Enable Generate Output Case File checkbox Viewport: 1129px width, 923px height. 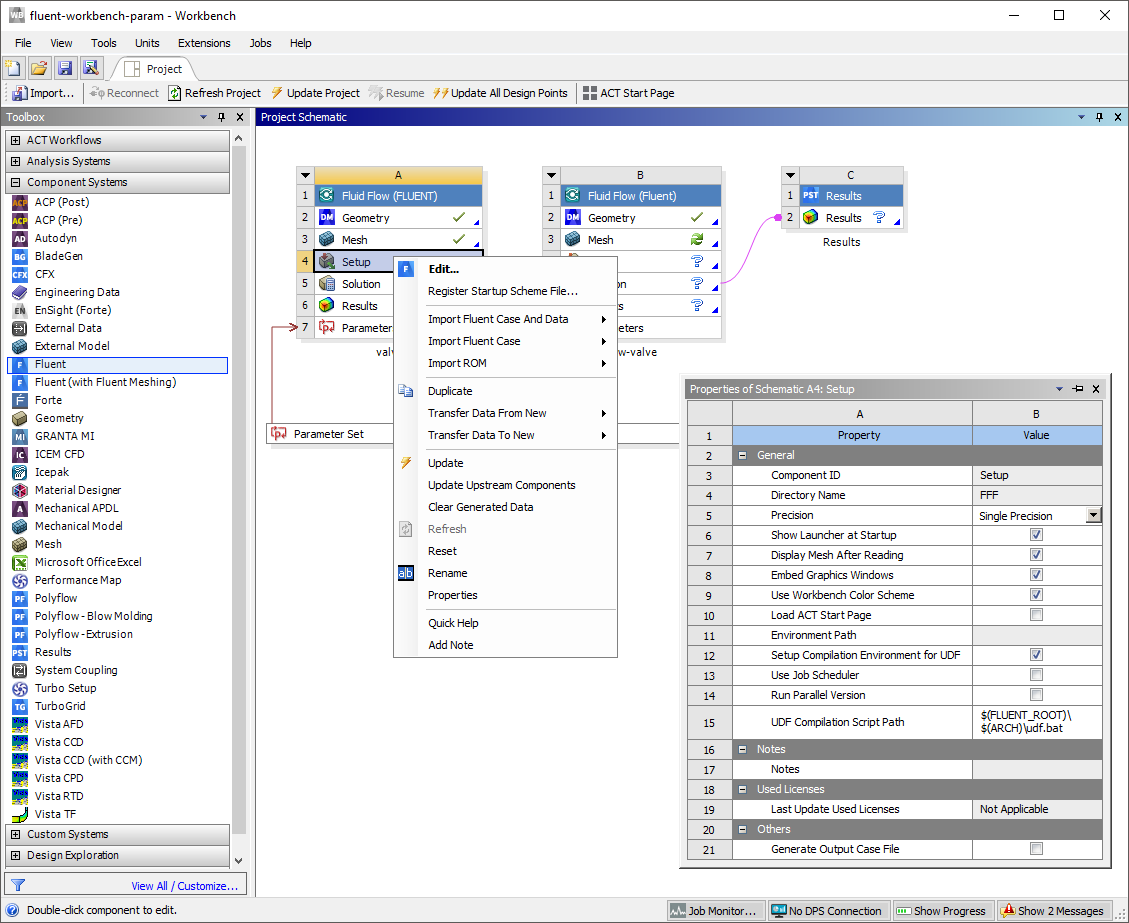1036,849
